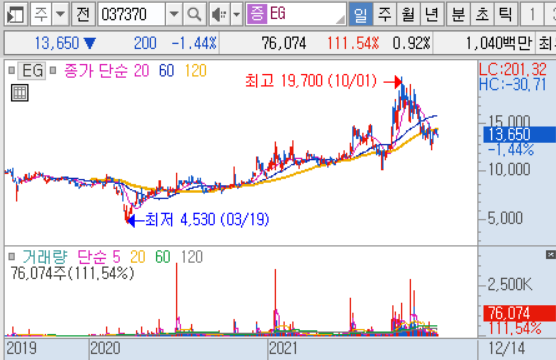This screenshot has width=556, height=360.
Task: Click the blue 13,650 price axis marker
Action: 519,135
